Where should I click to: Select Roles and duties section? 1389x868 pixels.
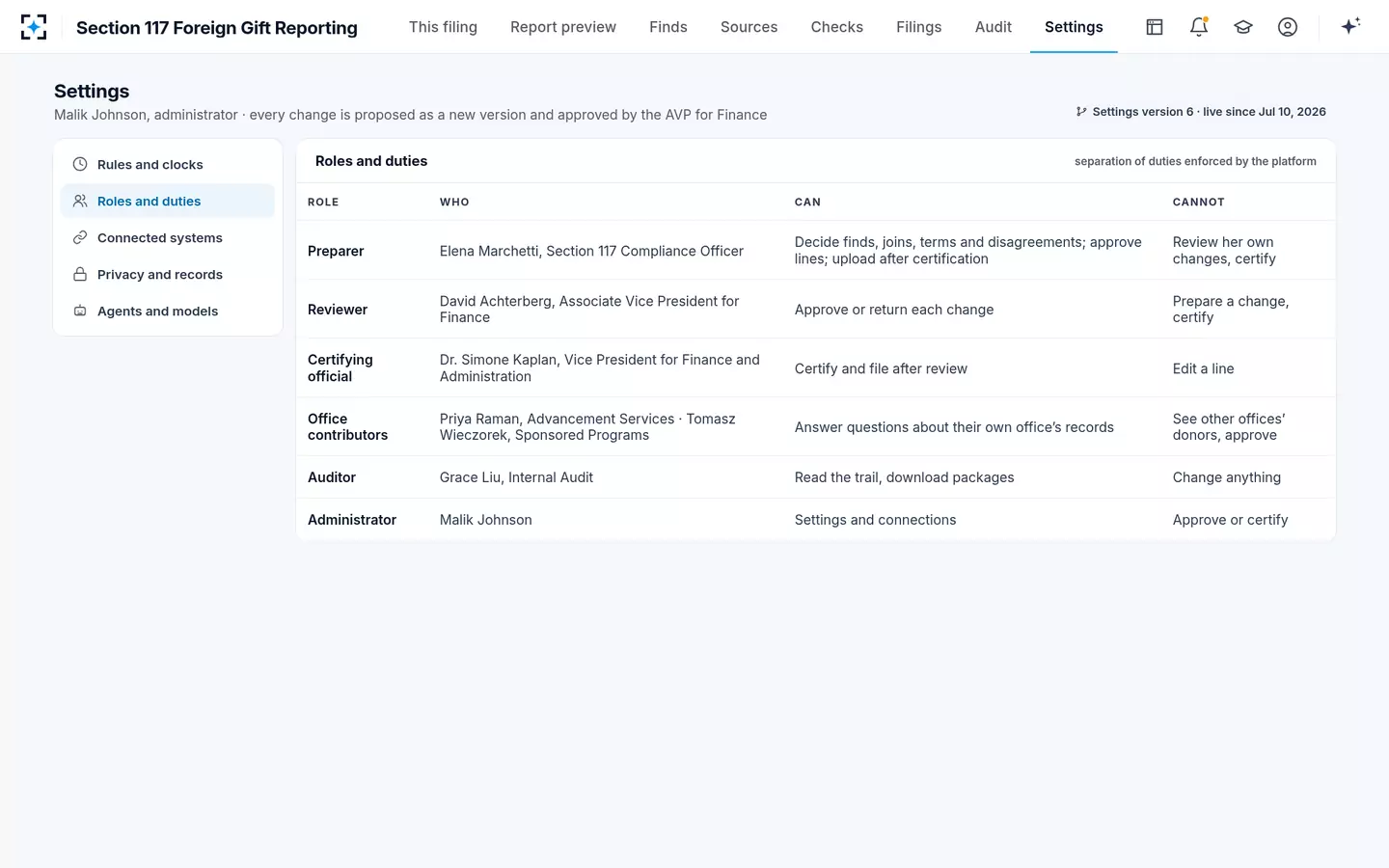168,202
